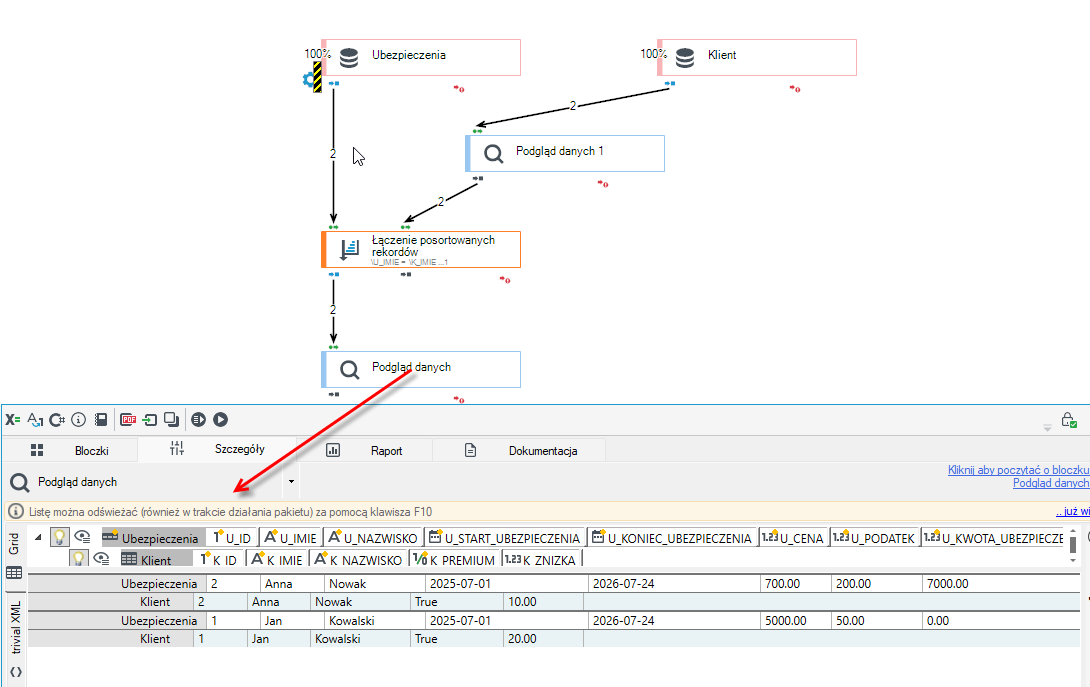The height and width of the screenshot is (687, 1090).
Task: Toggle the eye icon on Klient header row
Action: coord(101,558)
